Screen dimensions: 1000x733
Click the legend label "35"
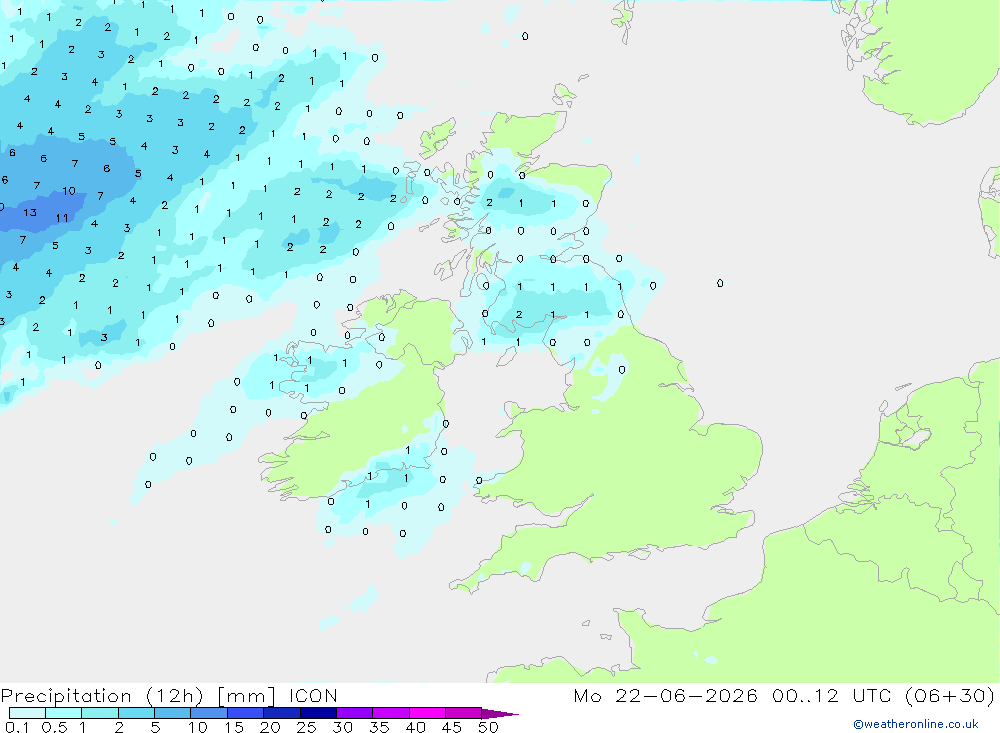(x=379, y=727)
